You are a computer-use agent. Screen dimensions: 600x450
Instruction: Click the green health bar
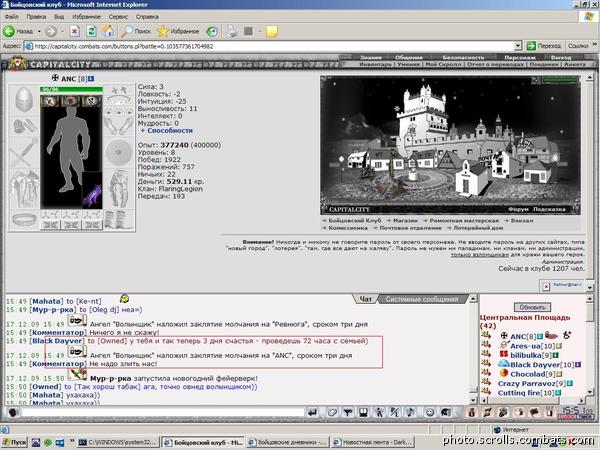(x=72, y=90)
